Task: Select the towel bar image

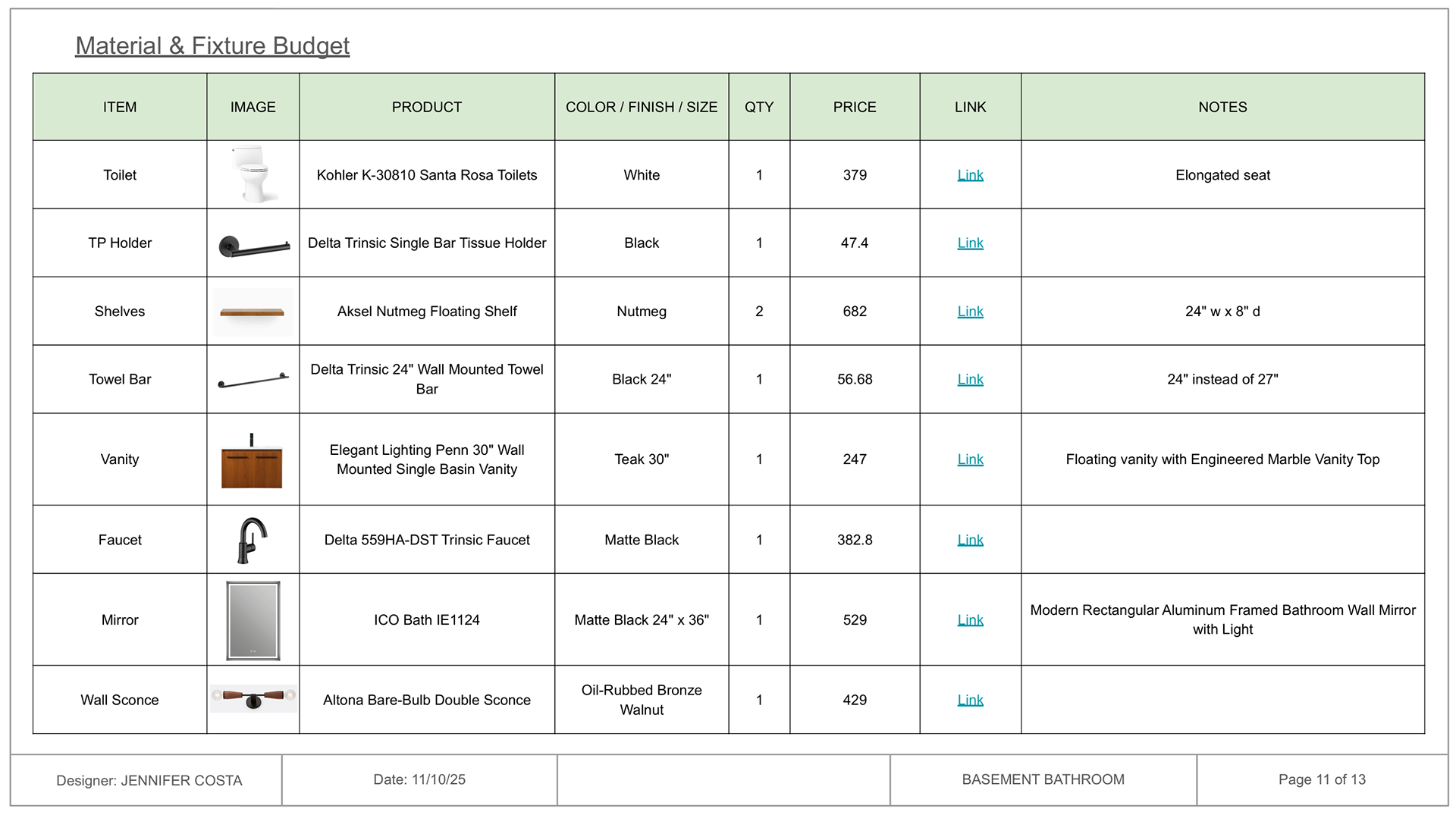Action: click(x=253, y=380)
